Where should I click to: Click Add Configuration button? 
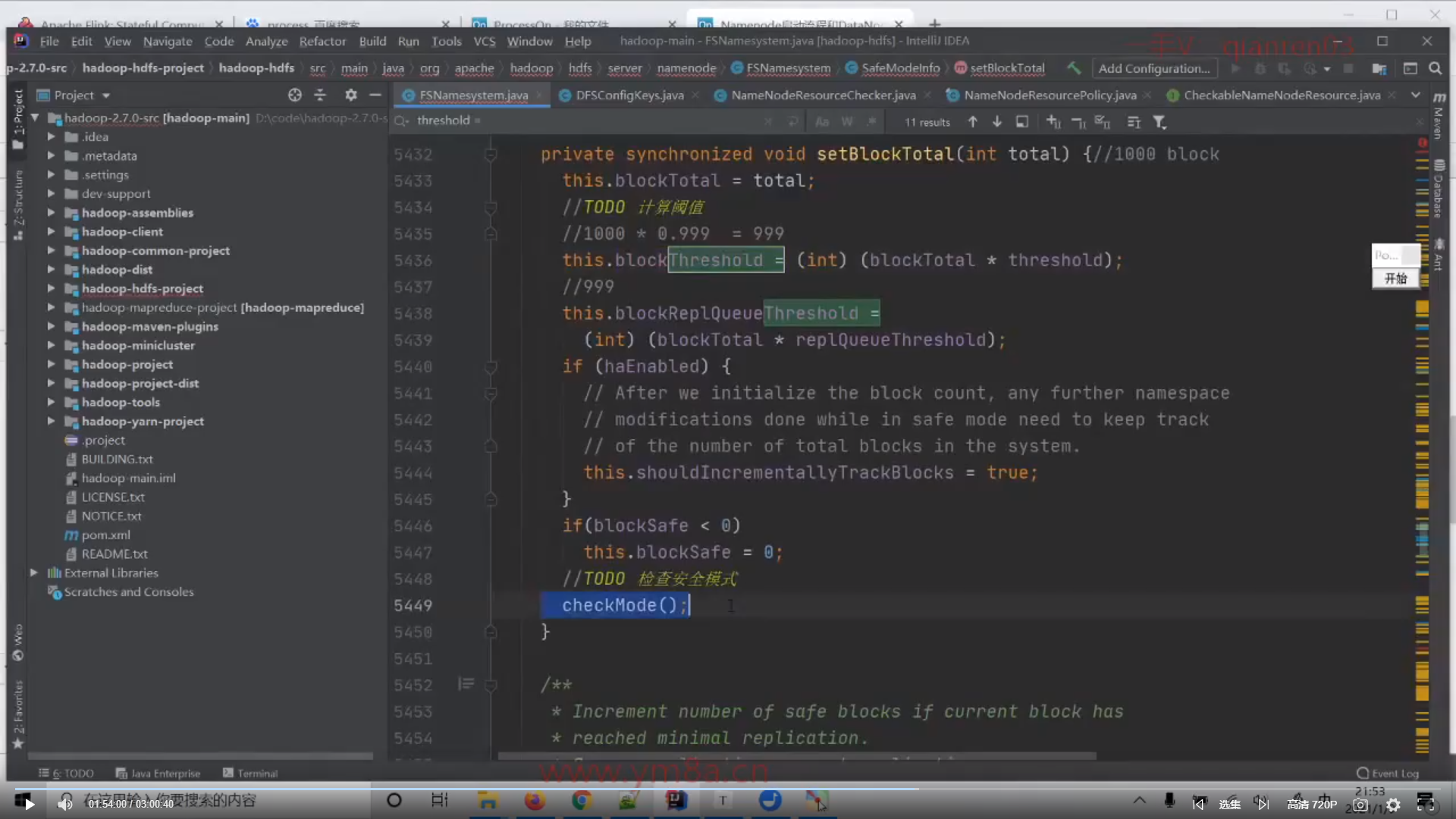(x=1153, y=68)
